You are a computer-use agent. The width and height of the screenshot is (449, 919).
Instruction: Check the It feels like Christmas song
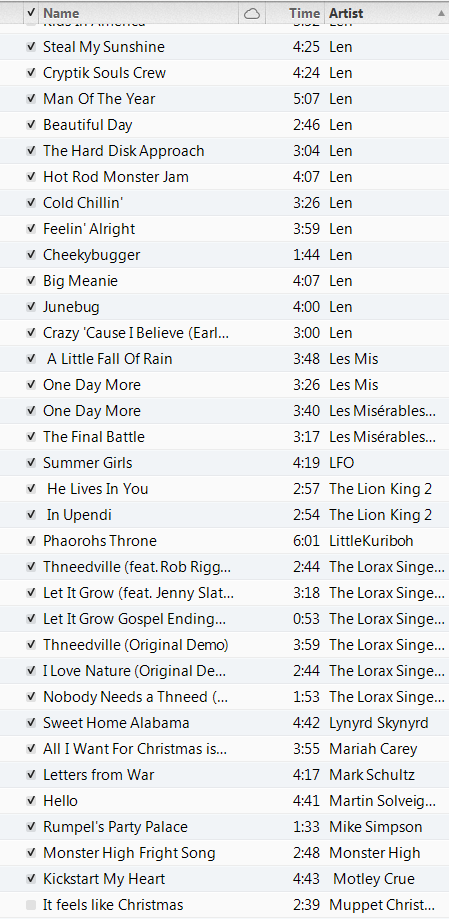click(x=31, y=905)
